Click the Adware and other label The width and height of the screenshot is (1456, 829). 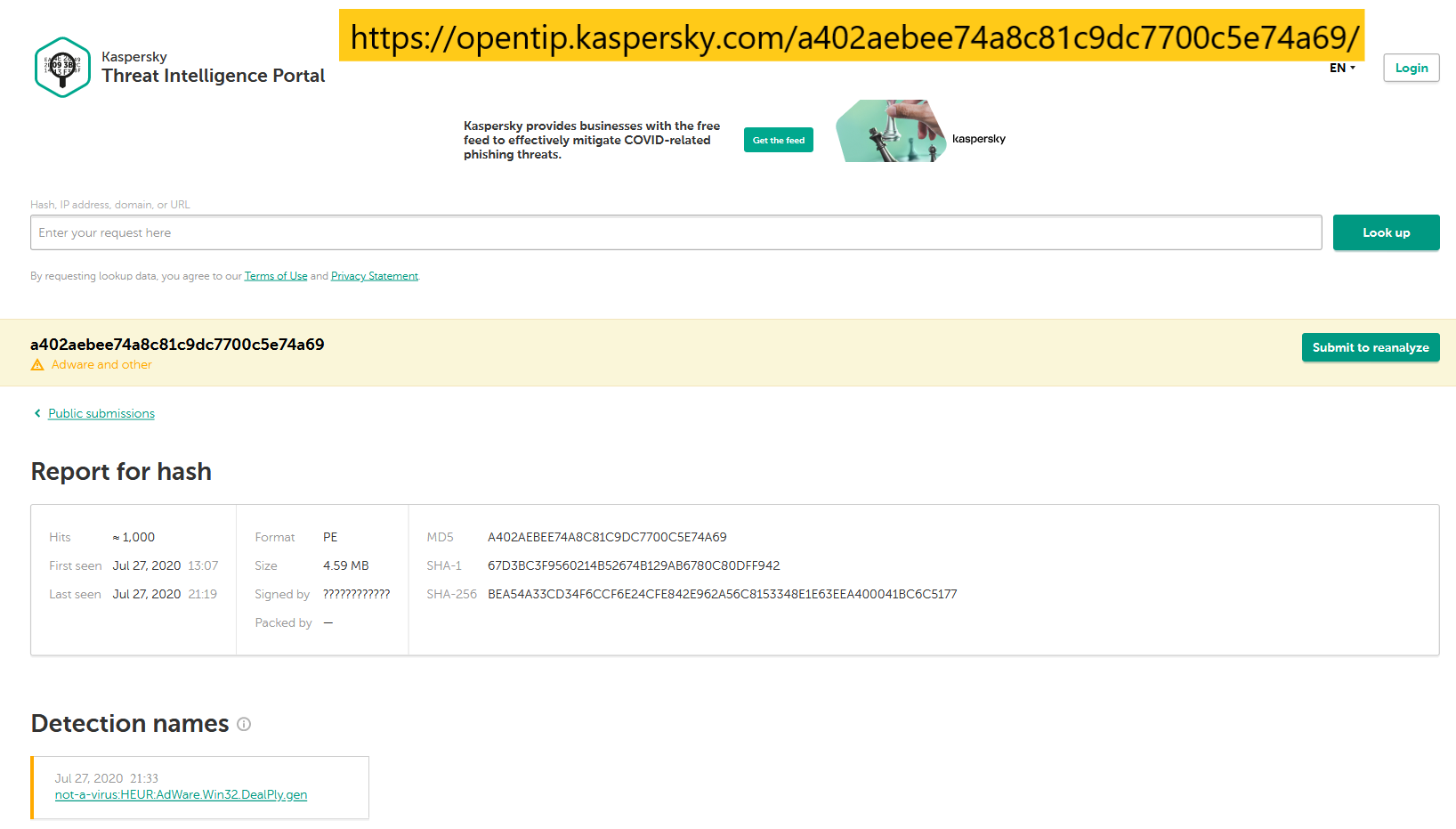tap(101, 365)
